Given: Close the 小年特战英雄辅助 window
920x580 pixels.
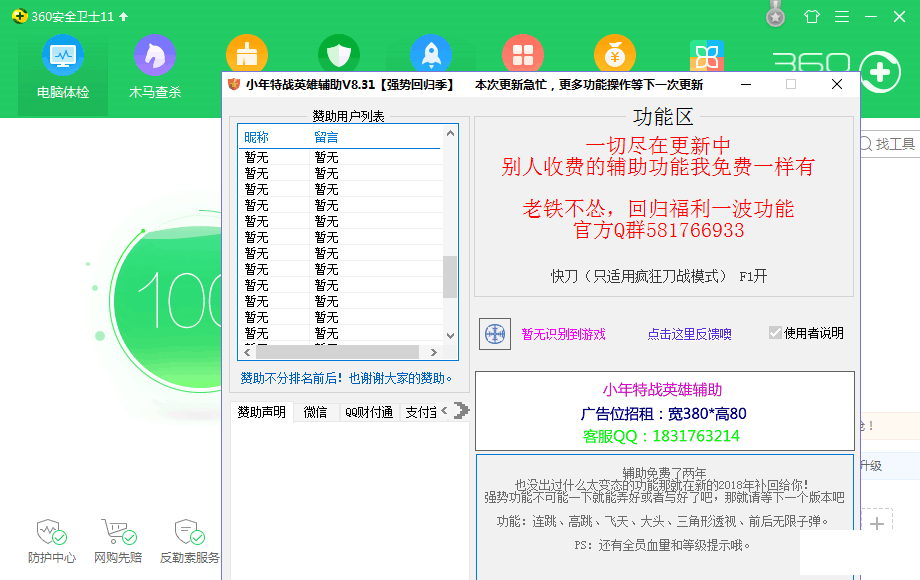Looking at the screenshot, I should pos(837,84).
